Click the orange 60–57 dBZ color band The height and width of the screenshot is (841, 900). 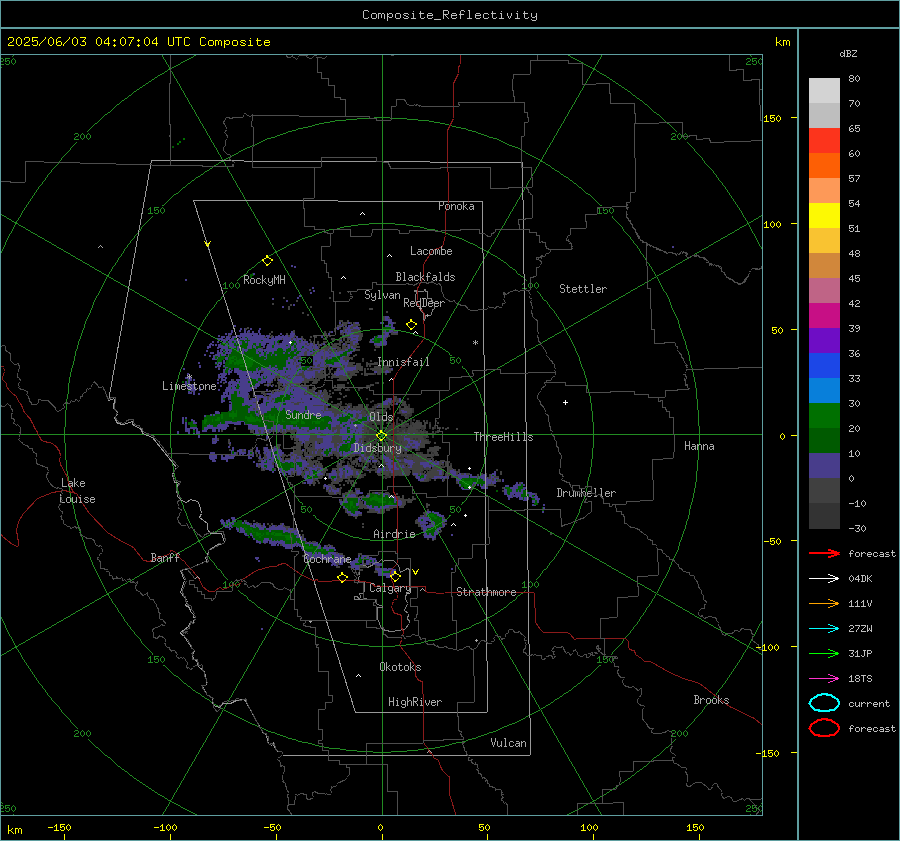824,166
